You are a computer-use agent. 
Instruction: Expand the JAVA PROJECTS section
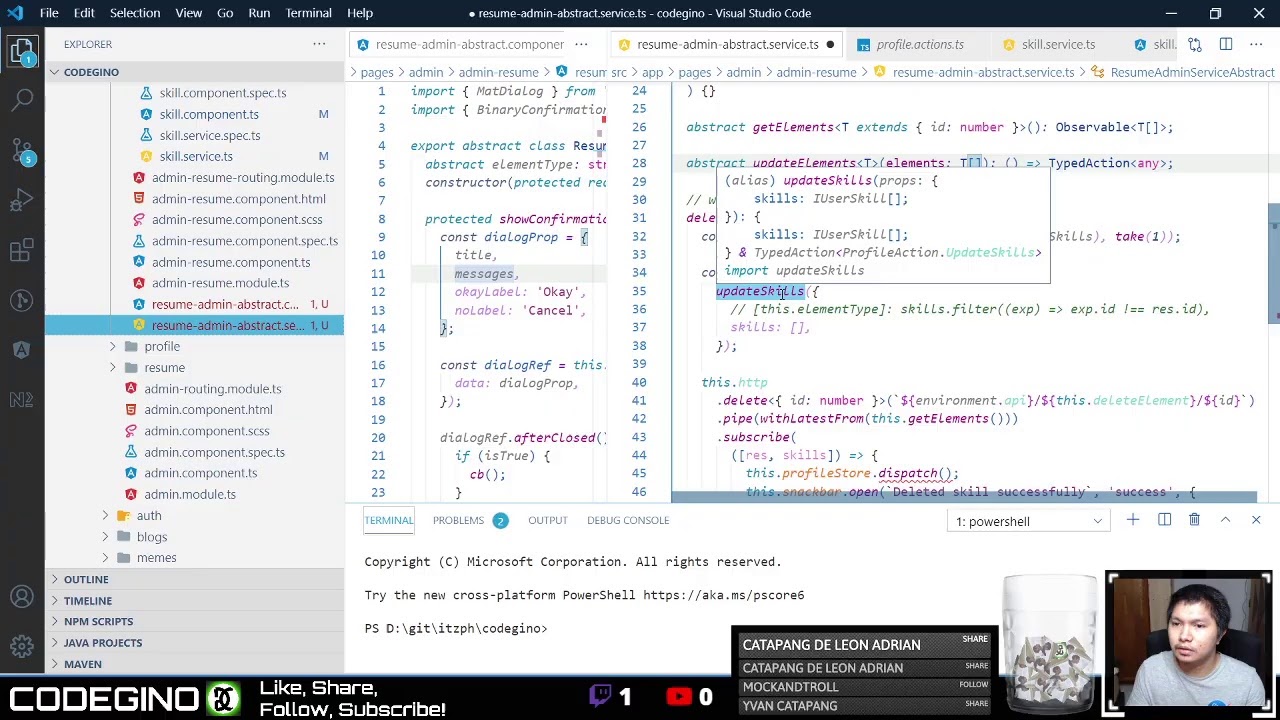coord(194,642)
